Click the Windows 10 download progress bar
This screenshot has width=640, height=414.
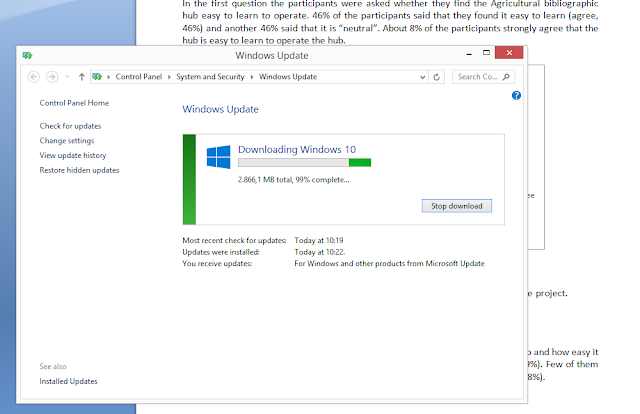(x=304, y=162)
